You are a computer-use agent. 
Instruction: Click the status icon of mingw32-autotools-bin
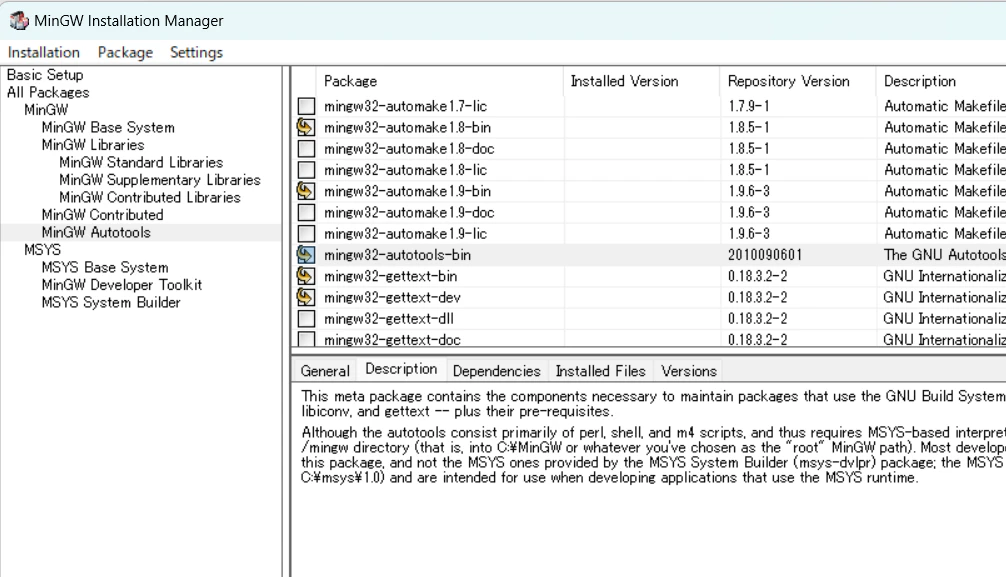[306, 255]
